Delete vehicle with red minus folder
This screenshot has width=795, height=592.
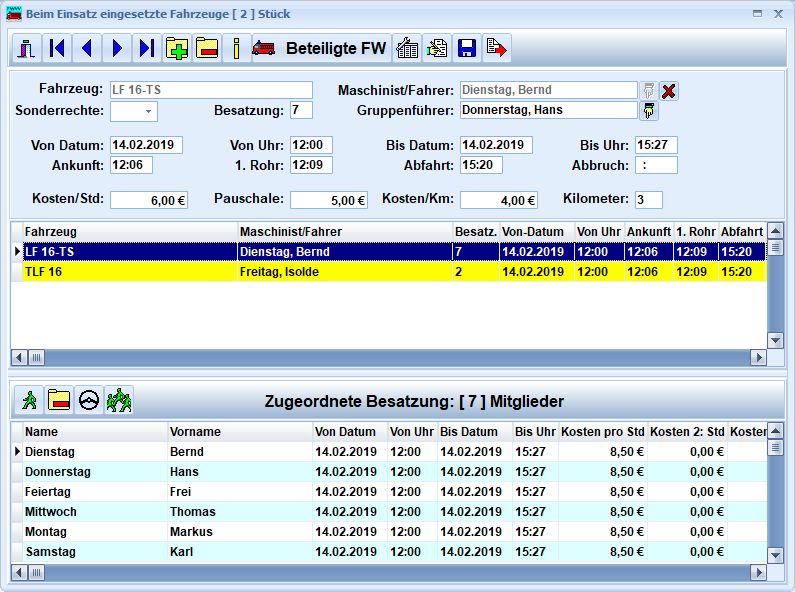point(206,49)
